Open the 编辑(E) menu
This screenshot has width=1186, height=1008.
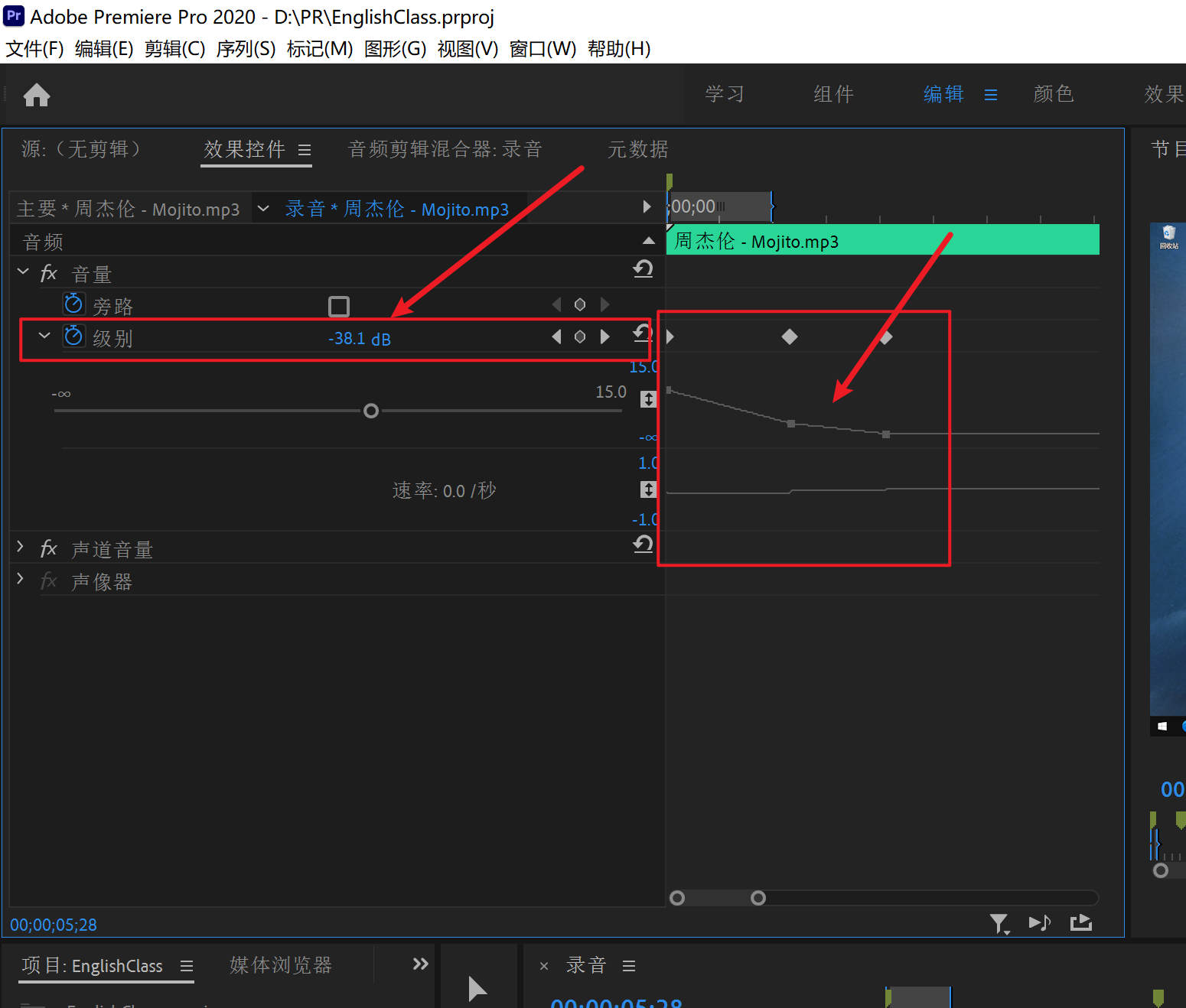[104, 49]
